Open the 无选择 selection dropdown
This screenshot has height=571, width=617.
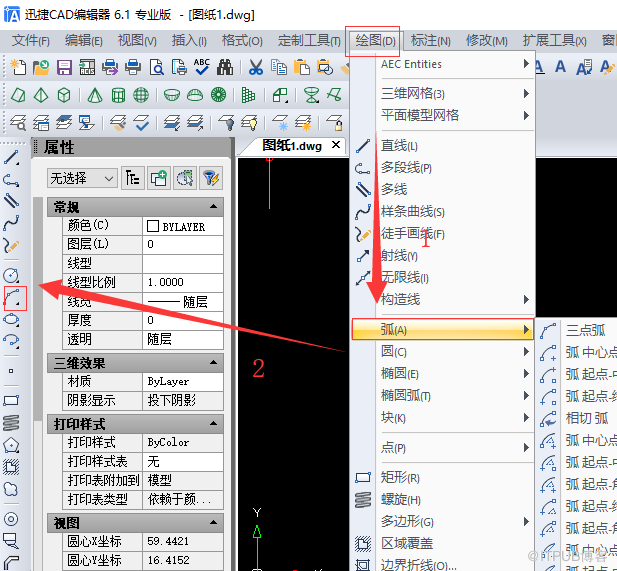[x=82, y=179]
